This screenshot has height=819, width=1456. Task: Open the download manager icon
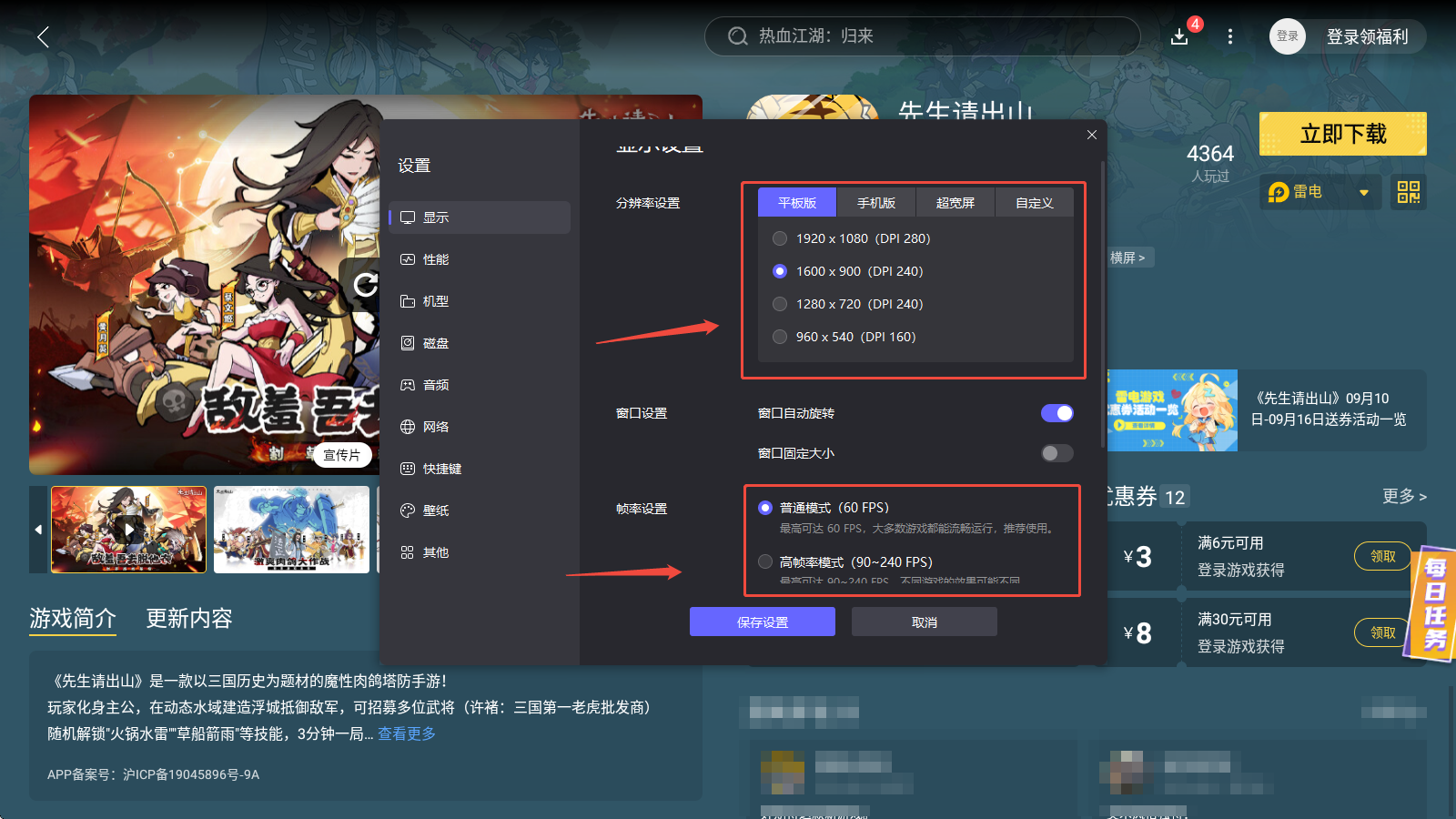1179,36
